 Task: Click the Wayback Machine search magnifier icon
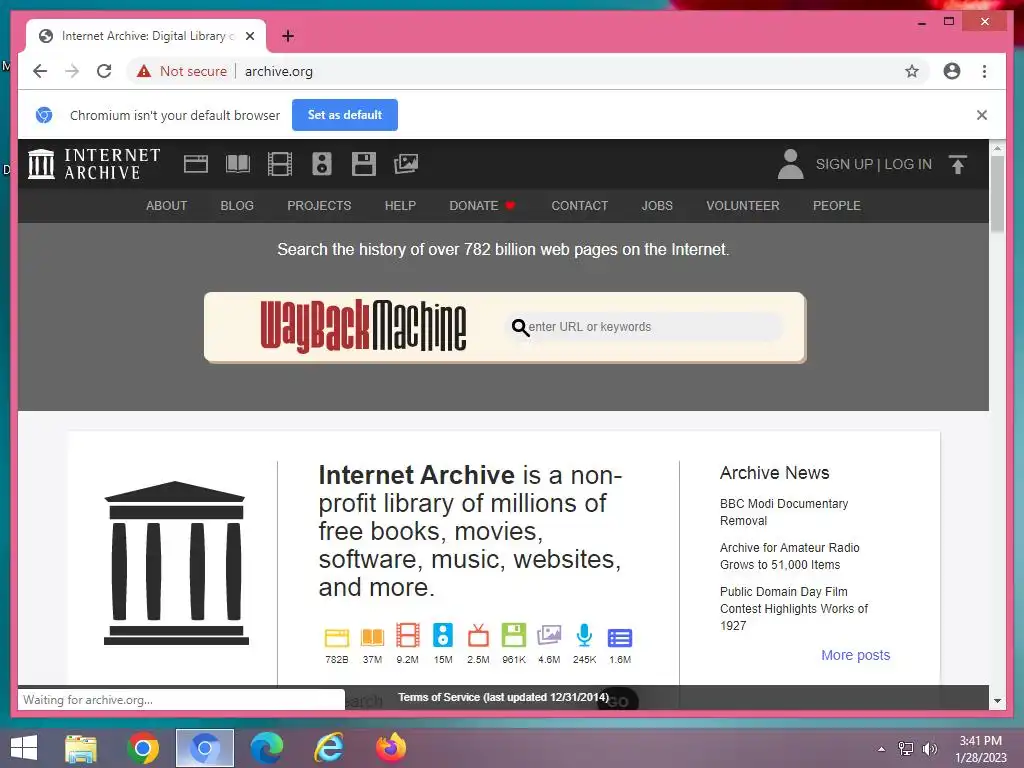point(520,327)
